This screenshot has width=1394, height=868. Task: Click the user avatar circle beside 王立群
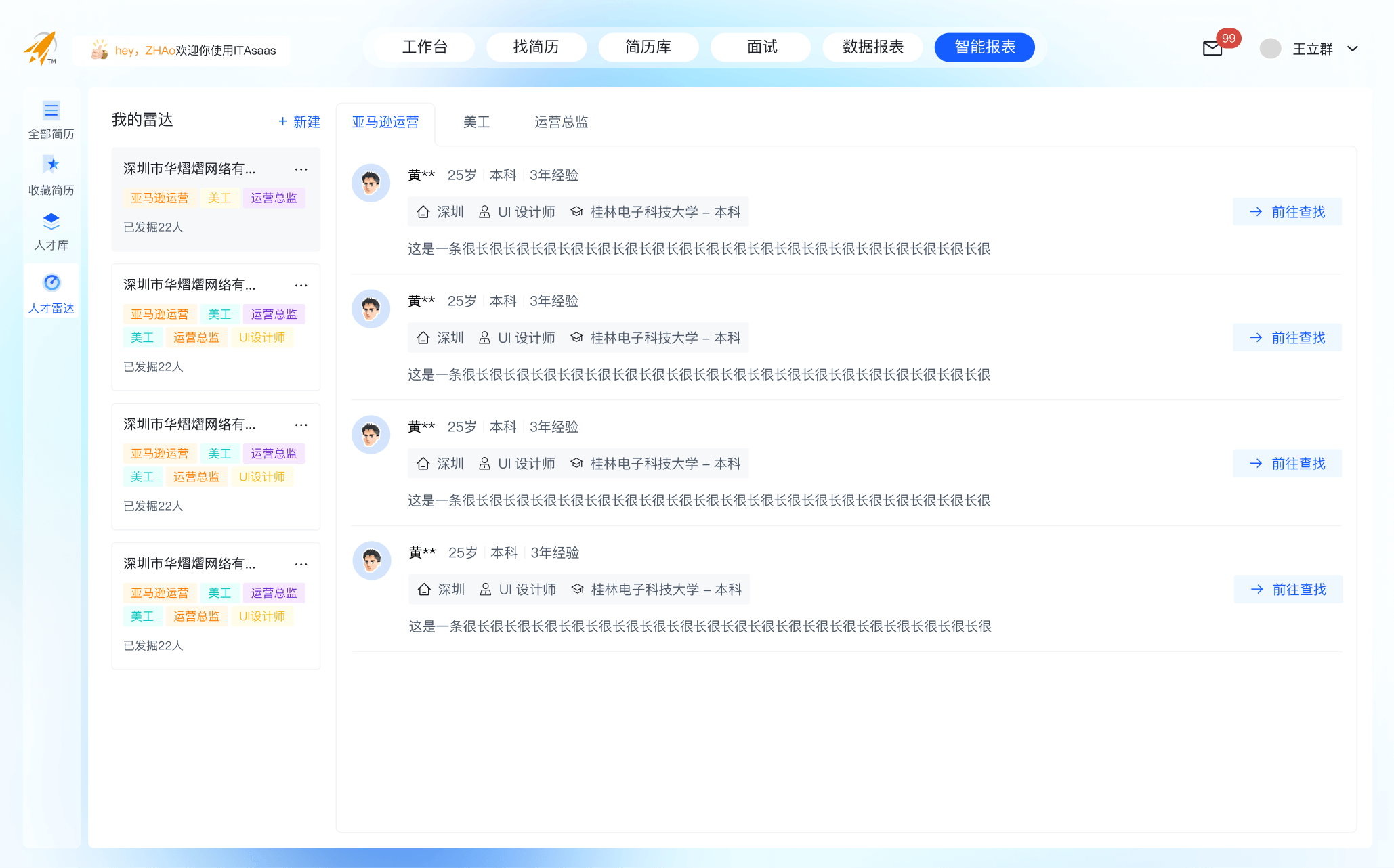1270,48
